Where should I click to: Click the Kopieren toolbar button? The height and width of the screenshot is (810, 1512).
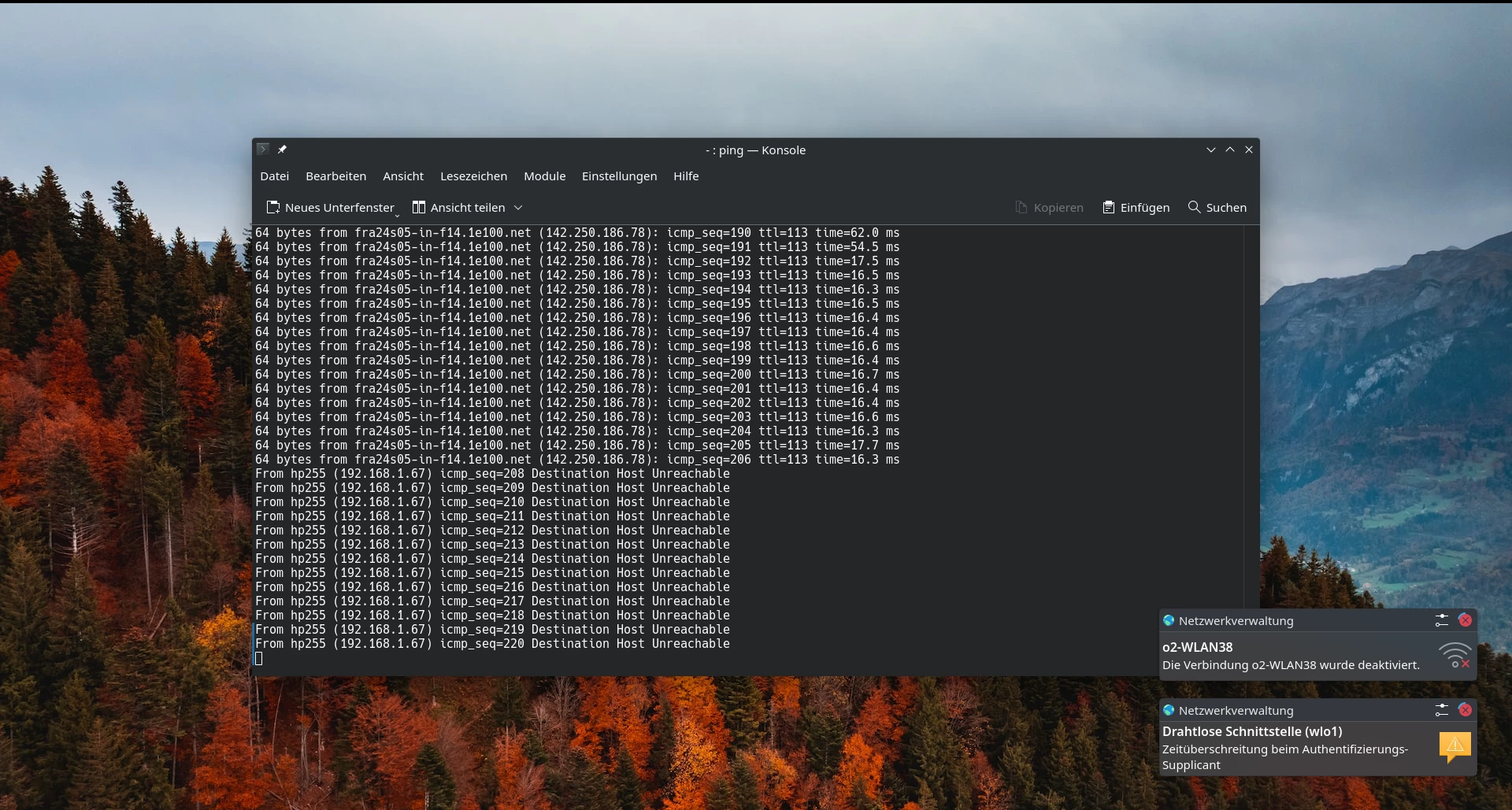coord(1049,208)
